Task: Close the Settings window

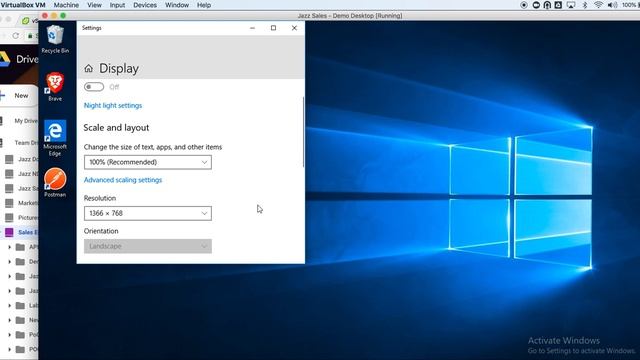Action: pyautogui.click(x=294, y=28)
